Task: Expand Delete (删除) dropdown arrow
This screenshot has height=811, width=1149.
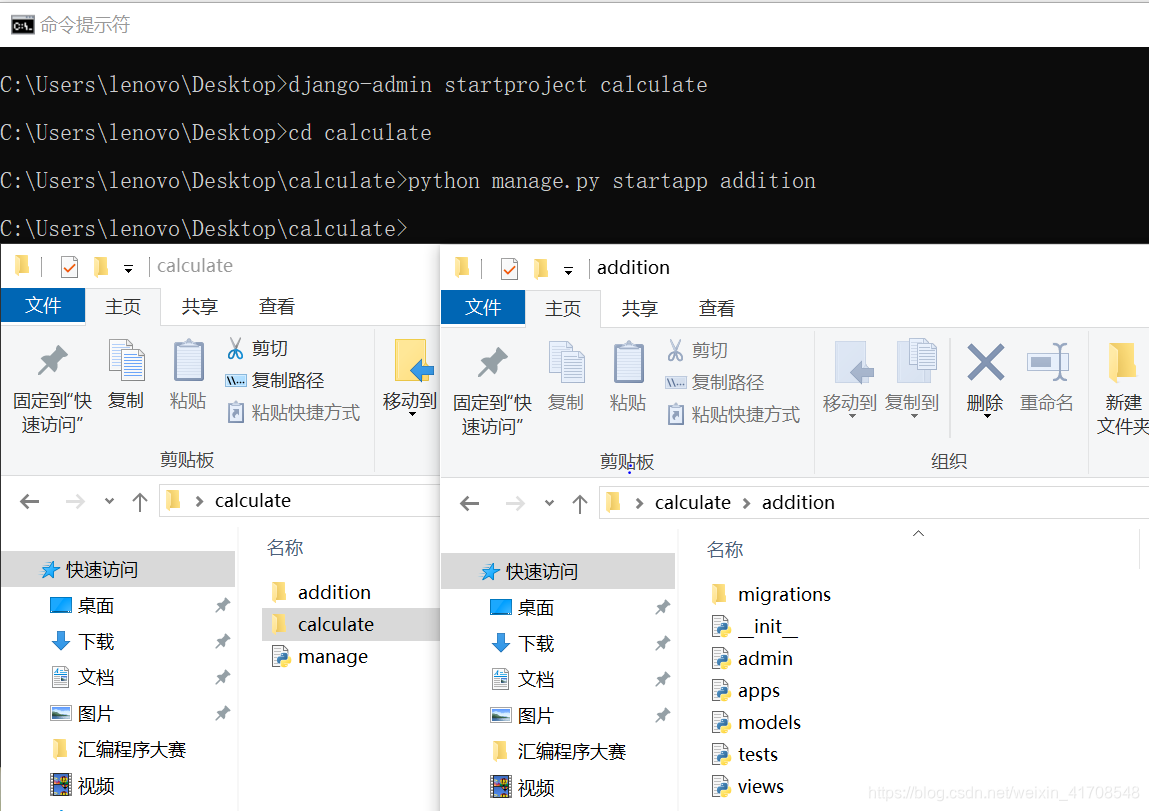Action: (x=986, y=416)
